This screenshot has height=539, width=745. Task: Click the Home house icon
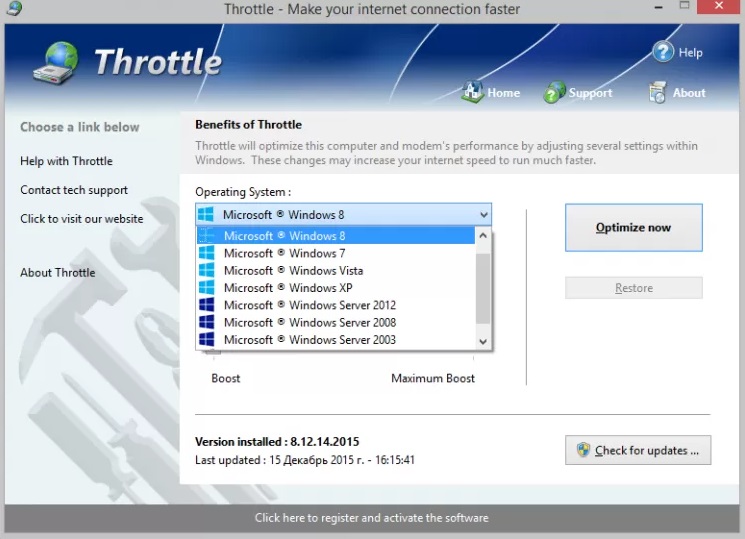point(473,92)
